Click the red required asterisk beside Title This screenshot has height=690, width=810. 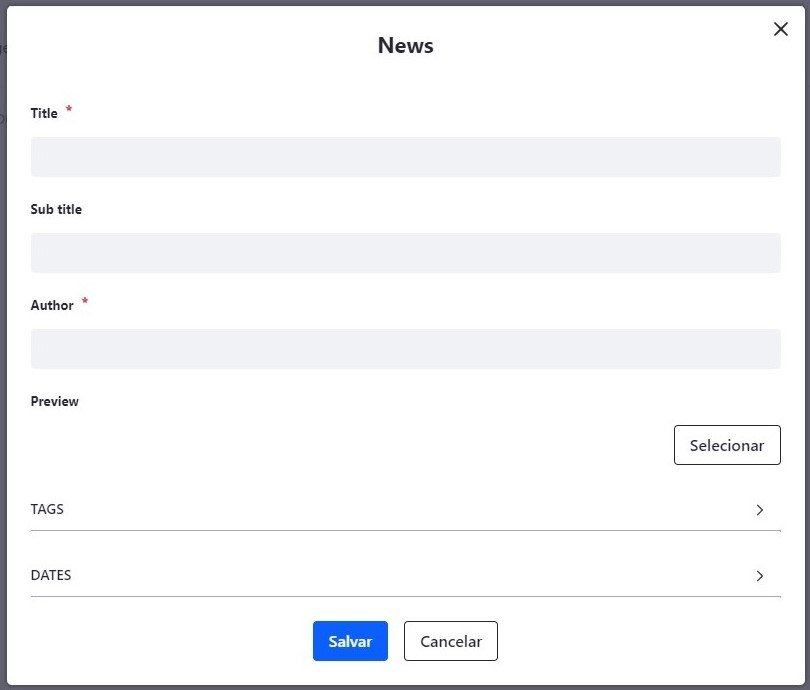[69, 109]
